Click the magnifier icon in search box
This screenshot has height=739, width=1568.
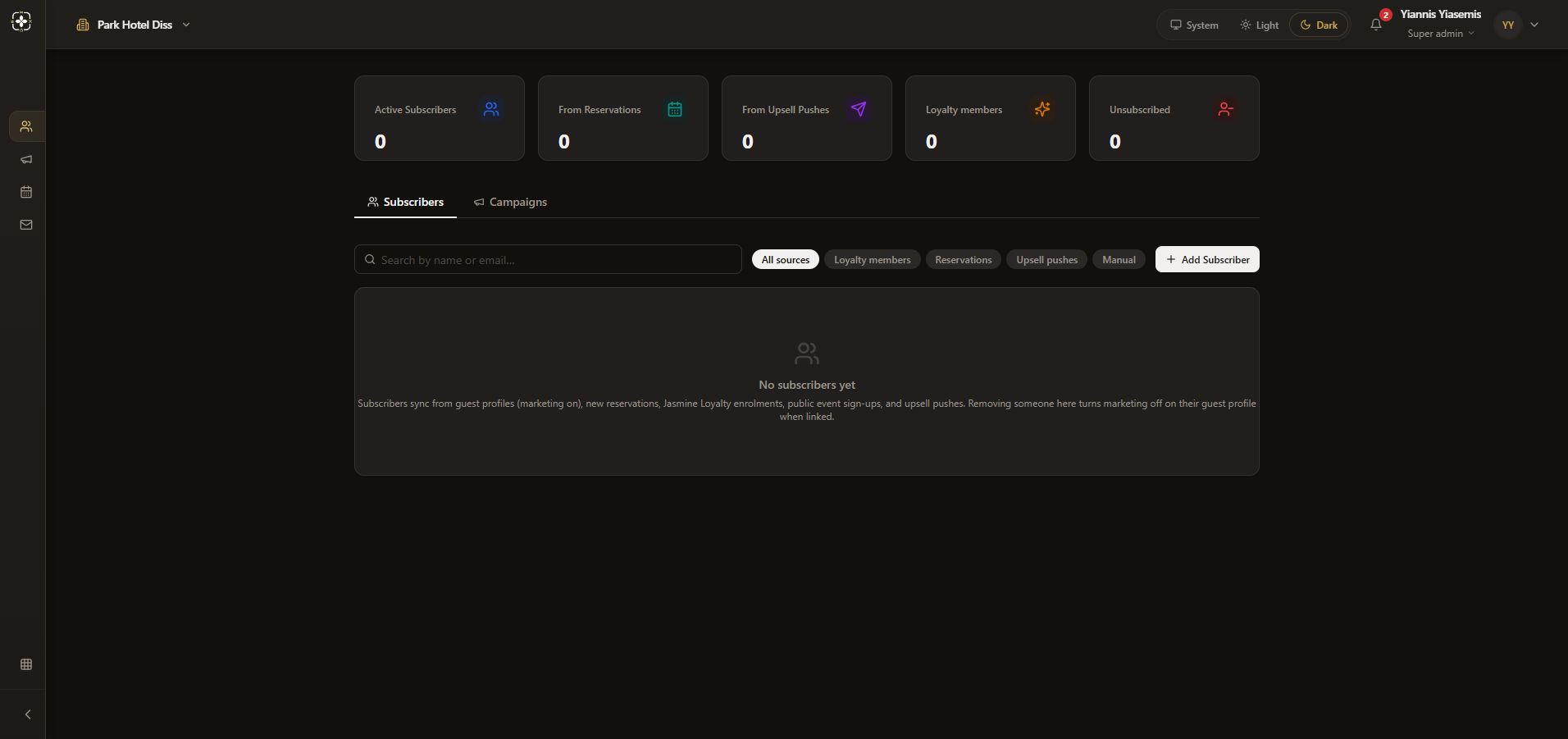[370, 259]
